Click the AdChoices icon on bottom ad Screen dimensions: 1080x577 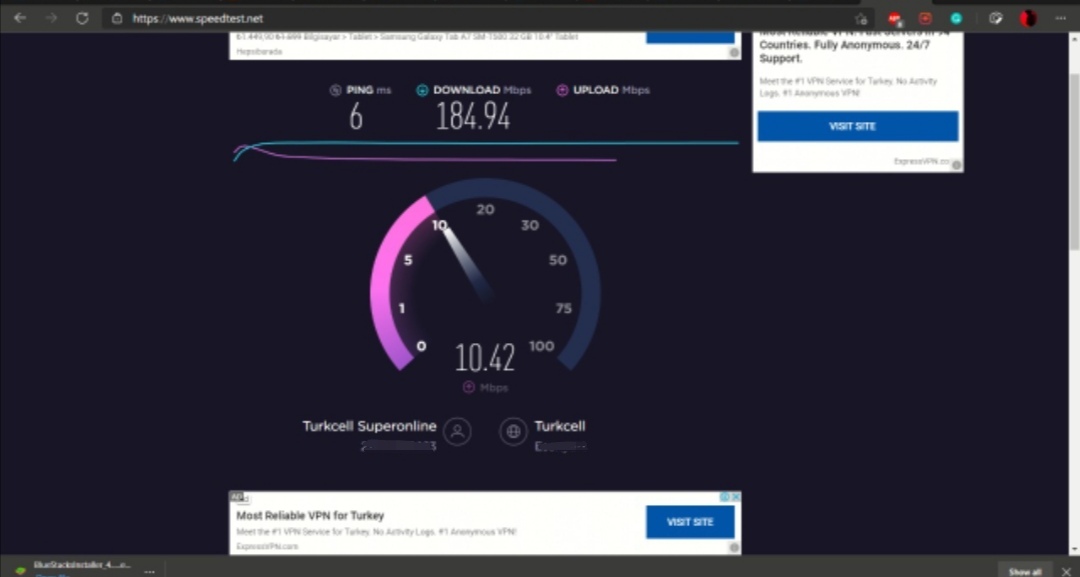725,496
